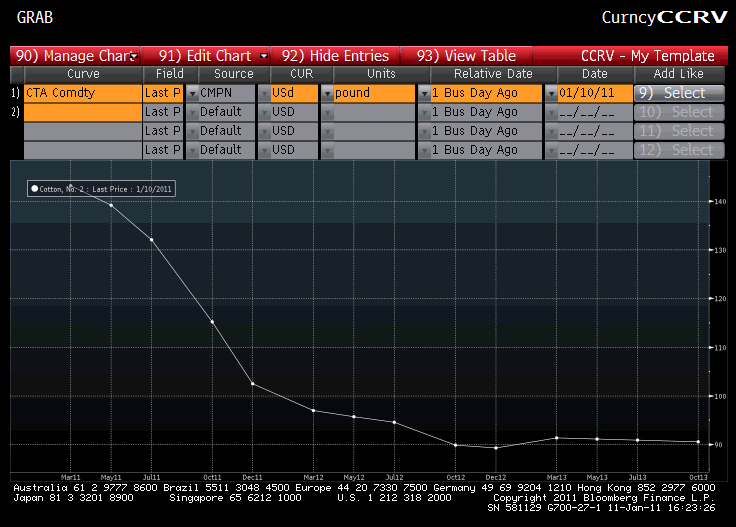
Task: Click the 140 y-axis label
Action: (720, 201)
